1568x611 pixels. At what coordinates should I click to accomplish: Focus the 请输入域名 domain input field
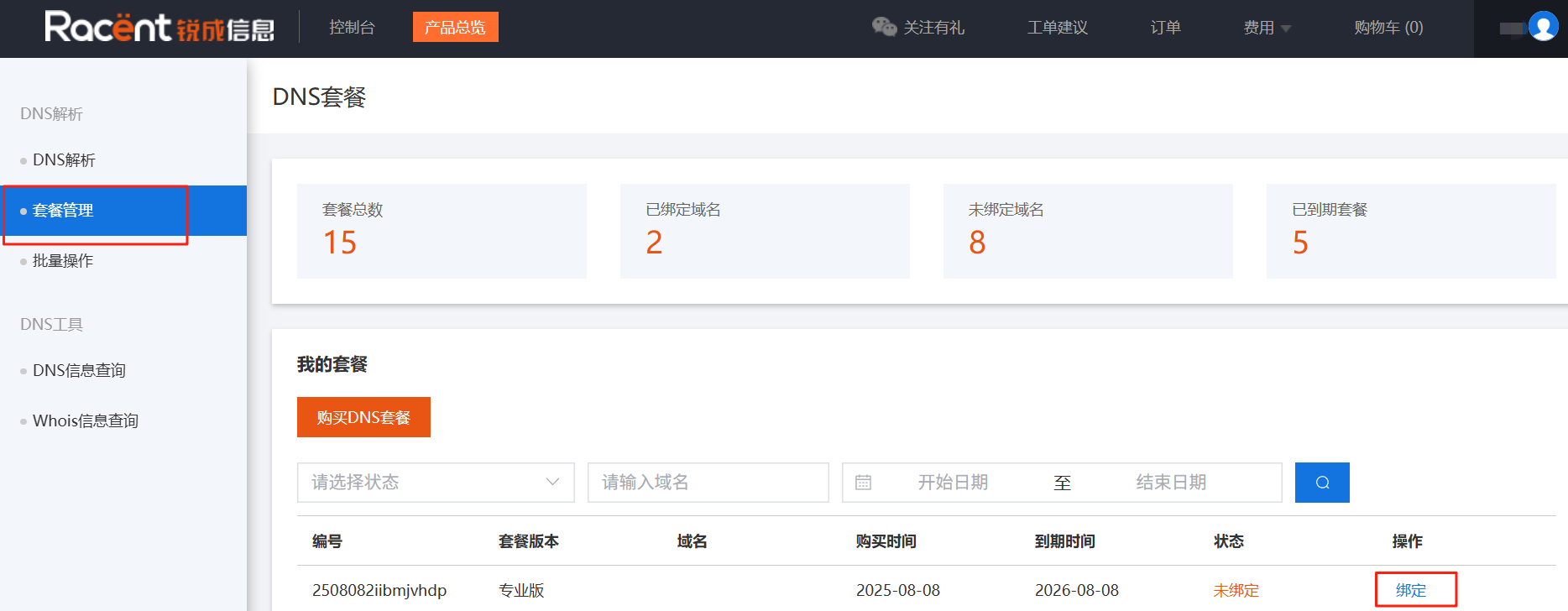(x=708, y=483)
